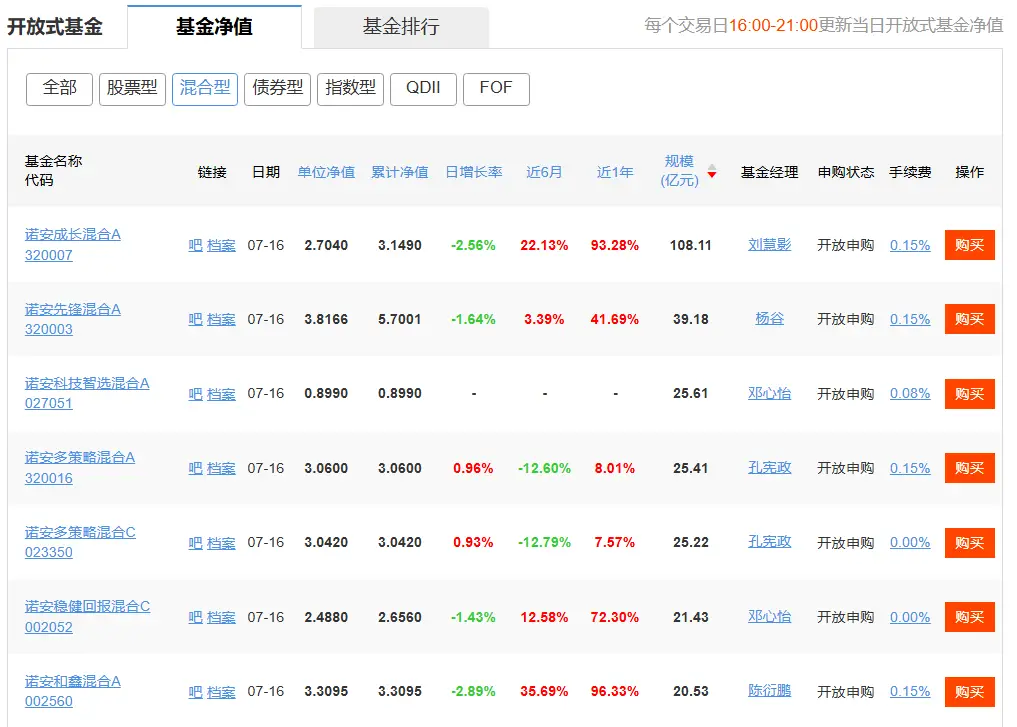The image size is (1017, 727).
Task: View fund manager 刘慧影
Action: click(769, 244)
